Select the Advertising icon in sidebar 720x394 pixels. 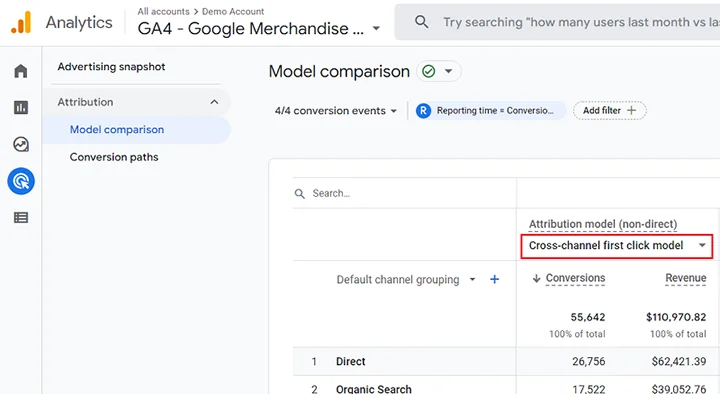(21, 181)
